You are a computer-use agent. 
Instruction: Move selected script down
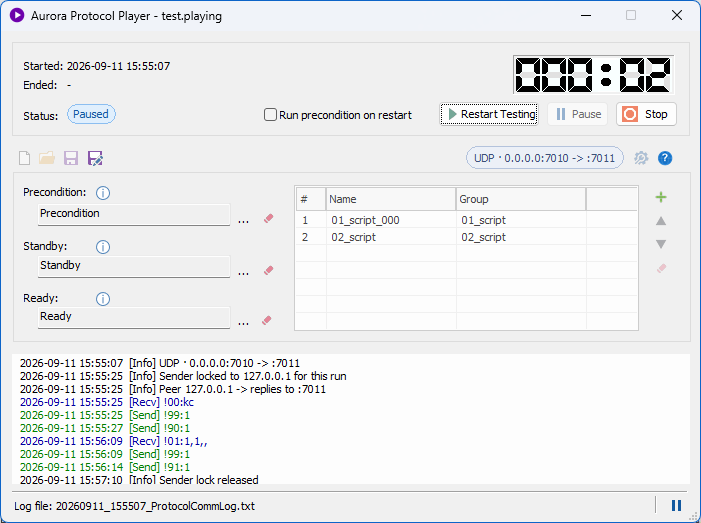point(661,244)
